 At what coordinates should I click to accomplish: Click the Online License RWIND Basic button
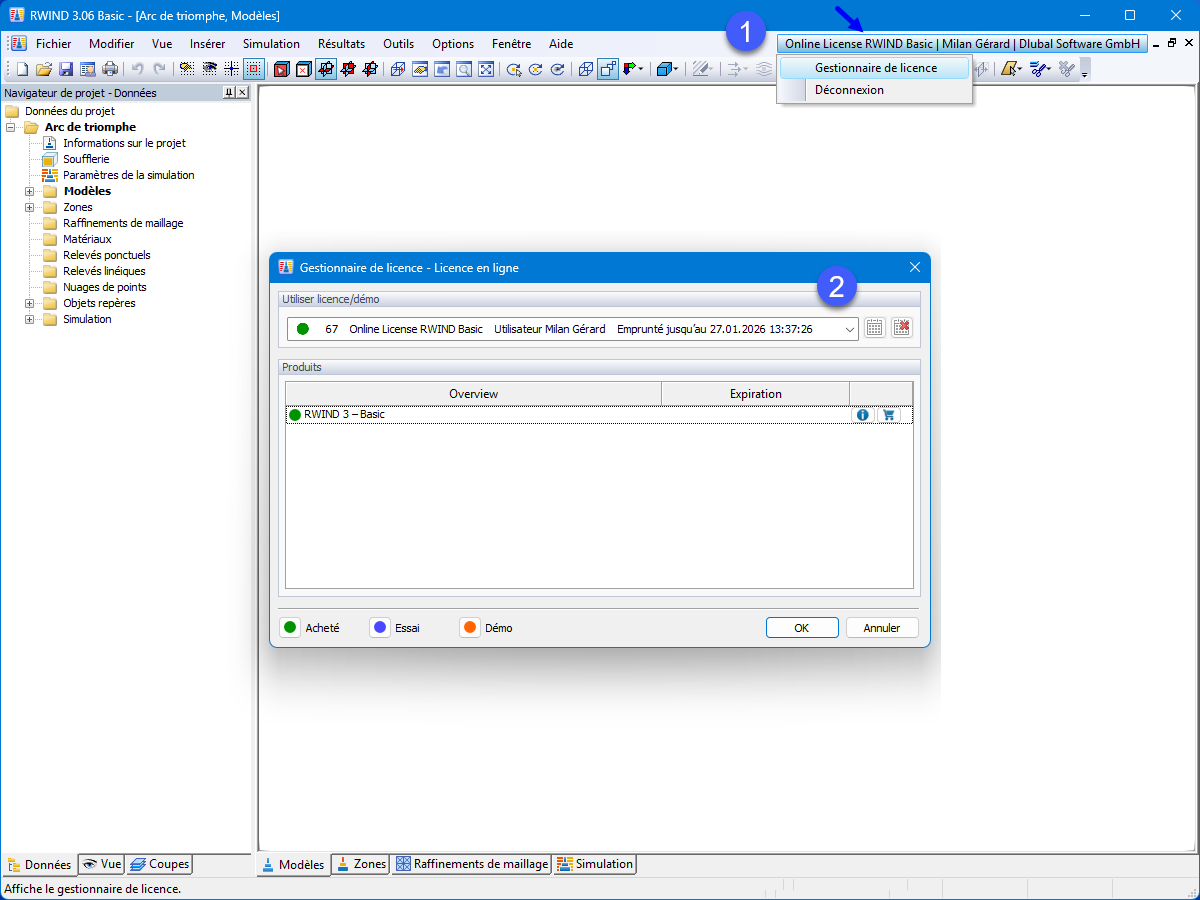962,44
